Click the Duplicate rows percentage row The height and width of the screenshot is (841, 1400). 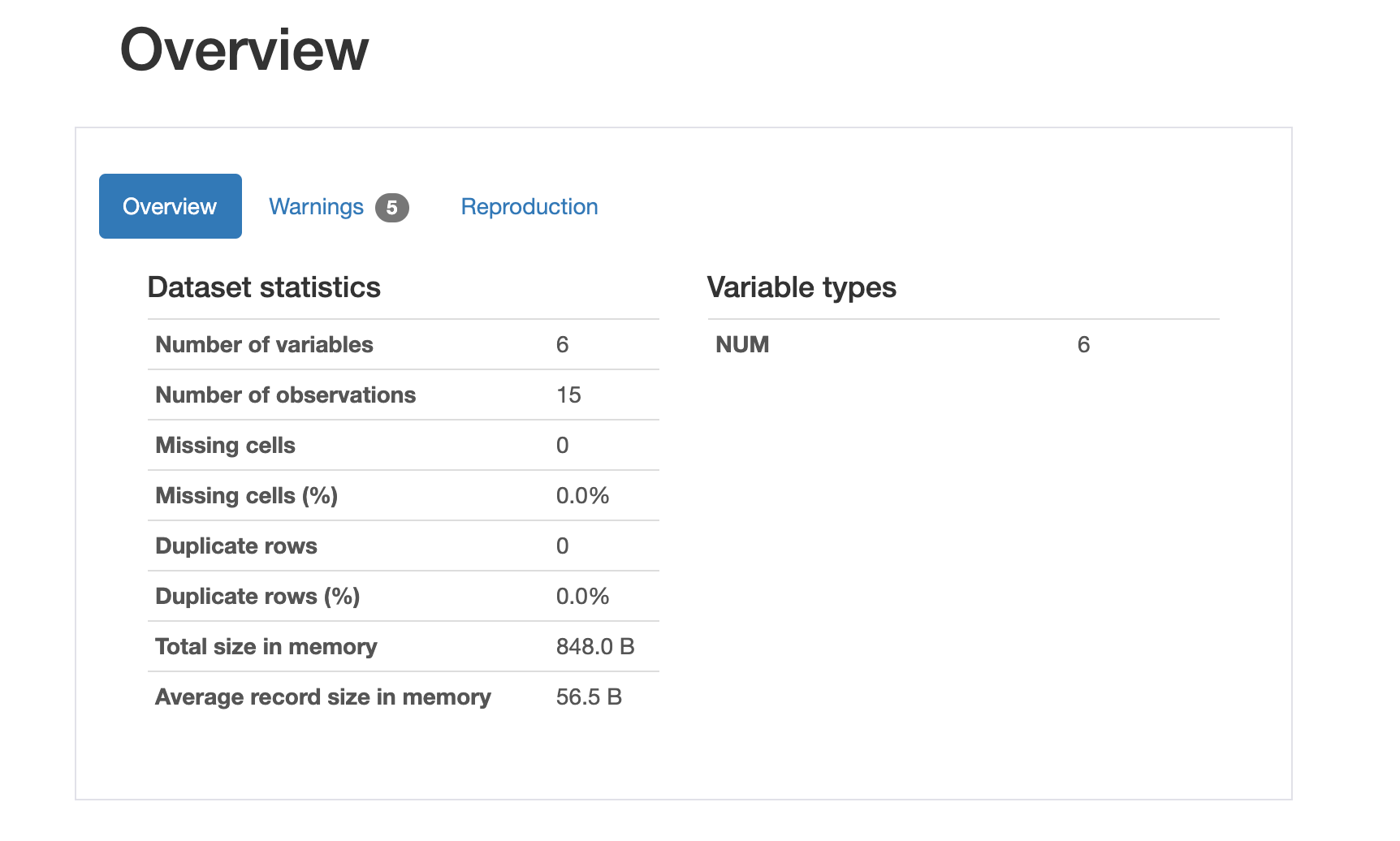pos(257,596)
